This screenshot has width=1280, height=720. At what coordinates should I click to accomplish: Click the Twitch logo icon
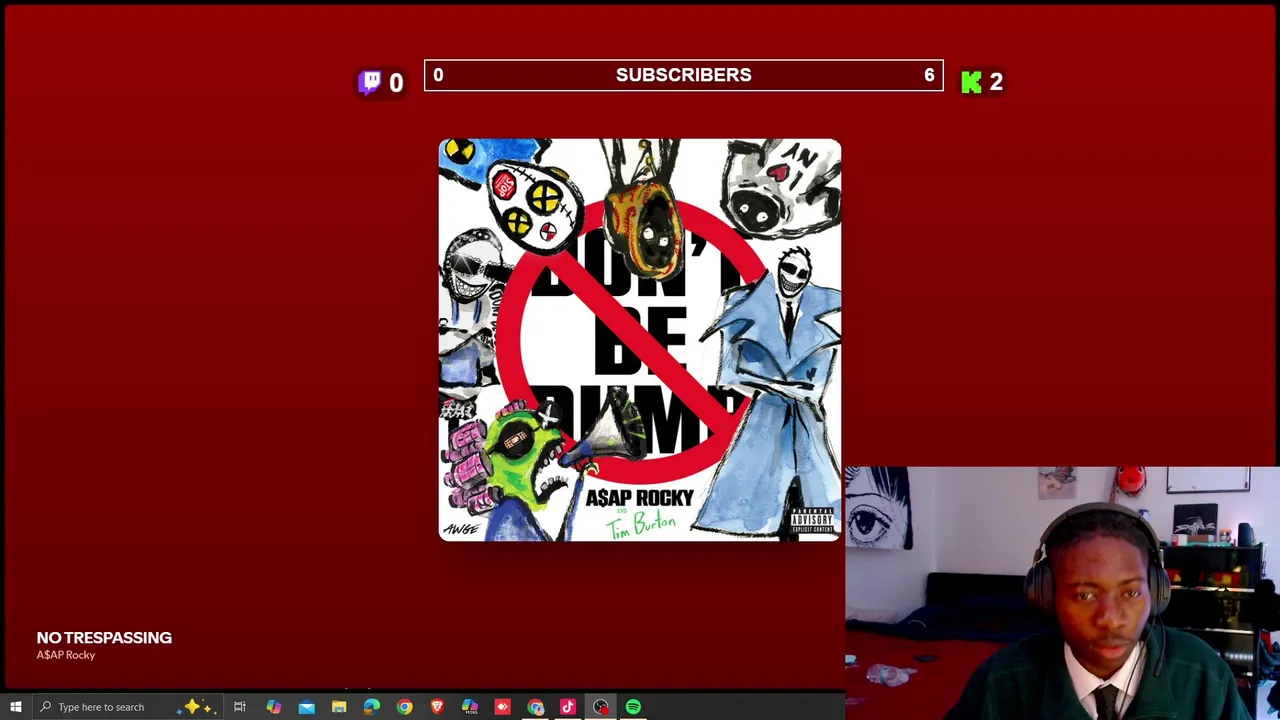370,82
